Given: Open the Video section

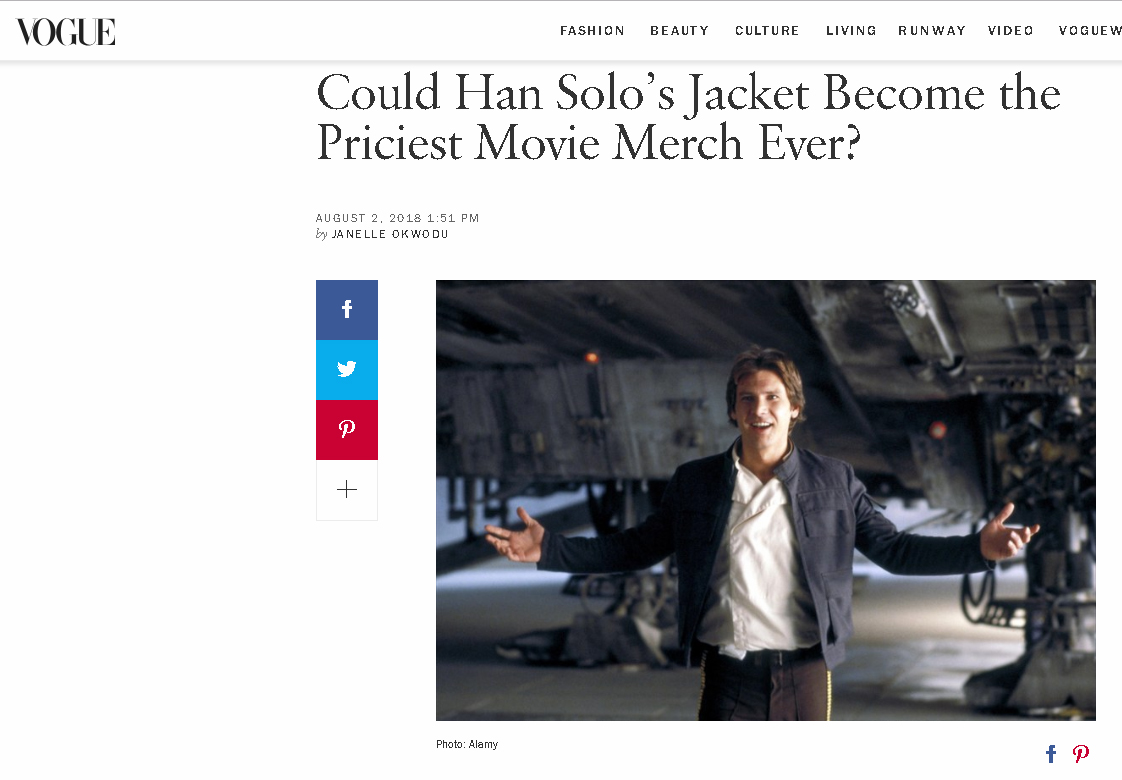Looking at the screenshot, I should click(1011, 31).
